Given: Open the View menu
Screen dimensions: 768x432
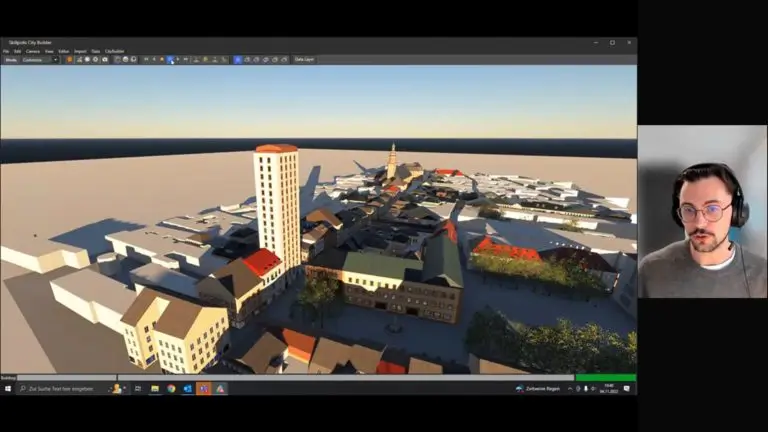Looking at the screenshot, I should point(49,51).
